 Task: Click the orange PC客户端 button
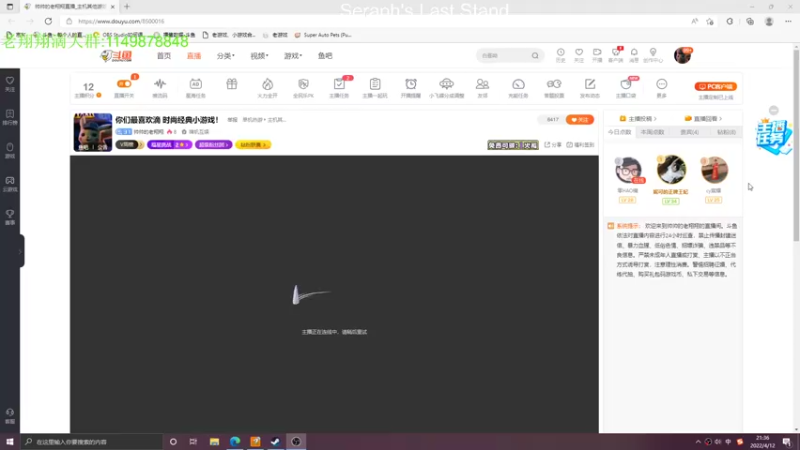click(x=716, y=86)
